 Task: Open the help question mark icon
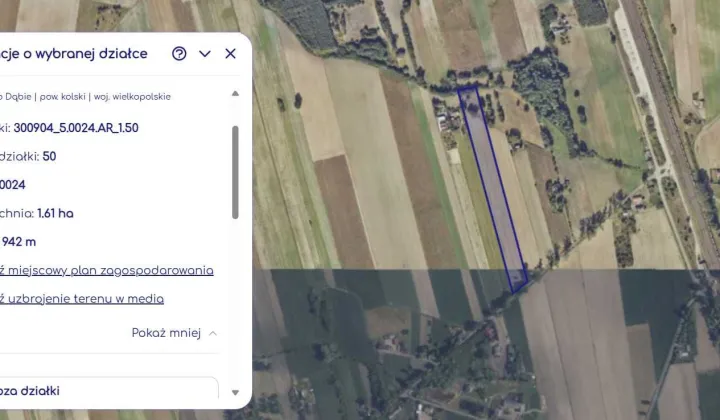(x=179, y=54)
